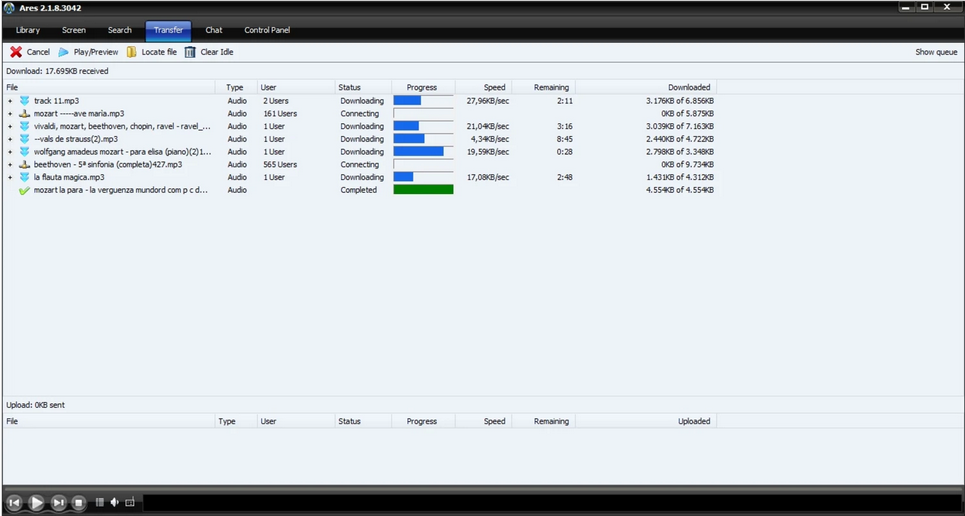965x516 pixels.
Task: Open the Chat tab
Action: [x=214, y=30]
